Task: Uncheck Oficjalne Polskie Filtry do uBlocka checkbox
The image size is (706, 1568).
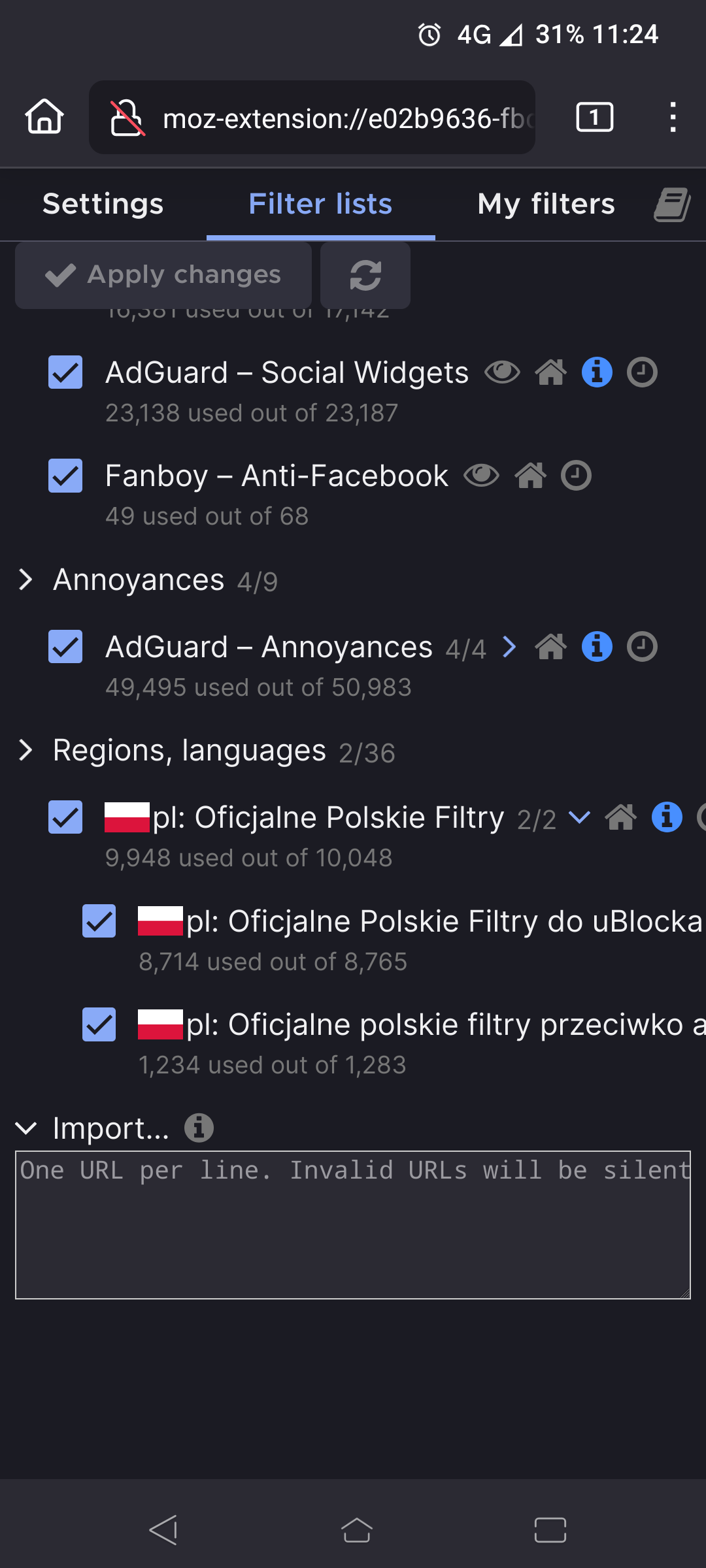Action: tap(99, 921)
